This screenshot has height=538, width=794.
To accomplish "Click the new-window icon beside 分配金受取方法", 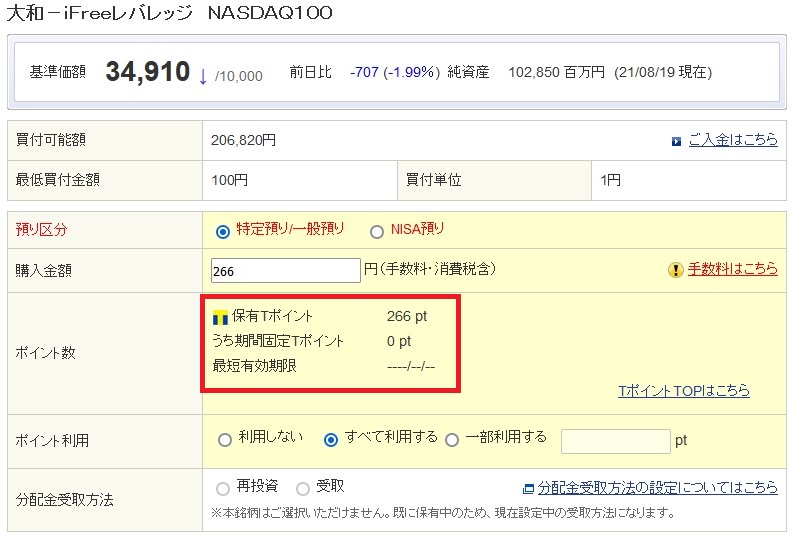I will coord(528,489).
